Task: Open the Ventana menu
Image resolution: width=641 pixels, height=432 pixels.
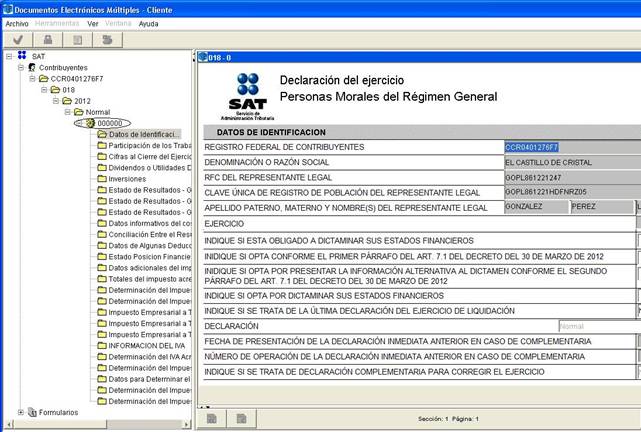Action: click(x=118, y=23)
